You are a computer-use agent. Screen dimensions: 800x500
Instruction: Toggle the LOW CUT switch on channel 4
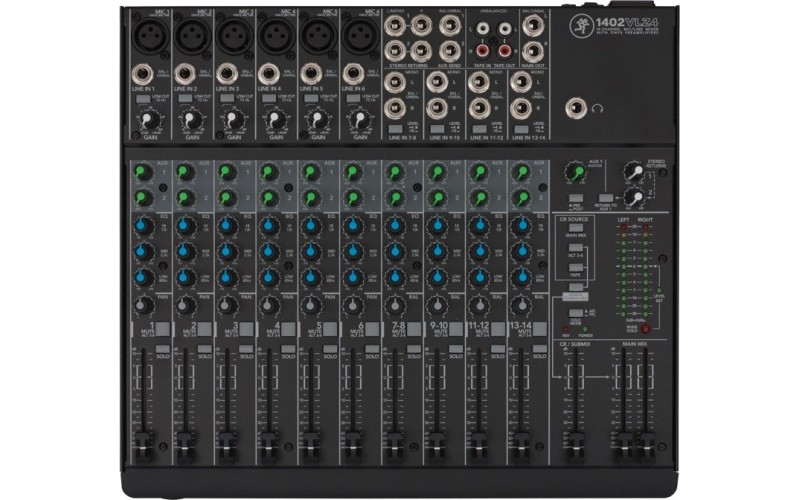coord(268,98)
